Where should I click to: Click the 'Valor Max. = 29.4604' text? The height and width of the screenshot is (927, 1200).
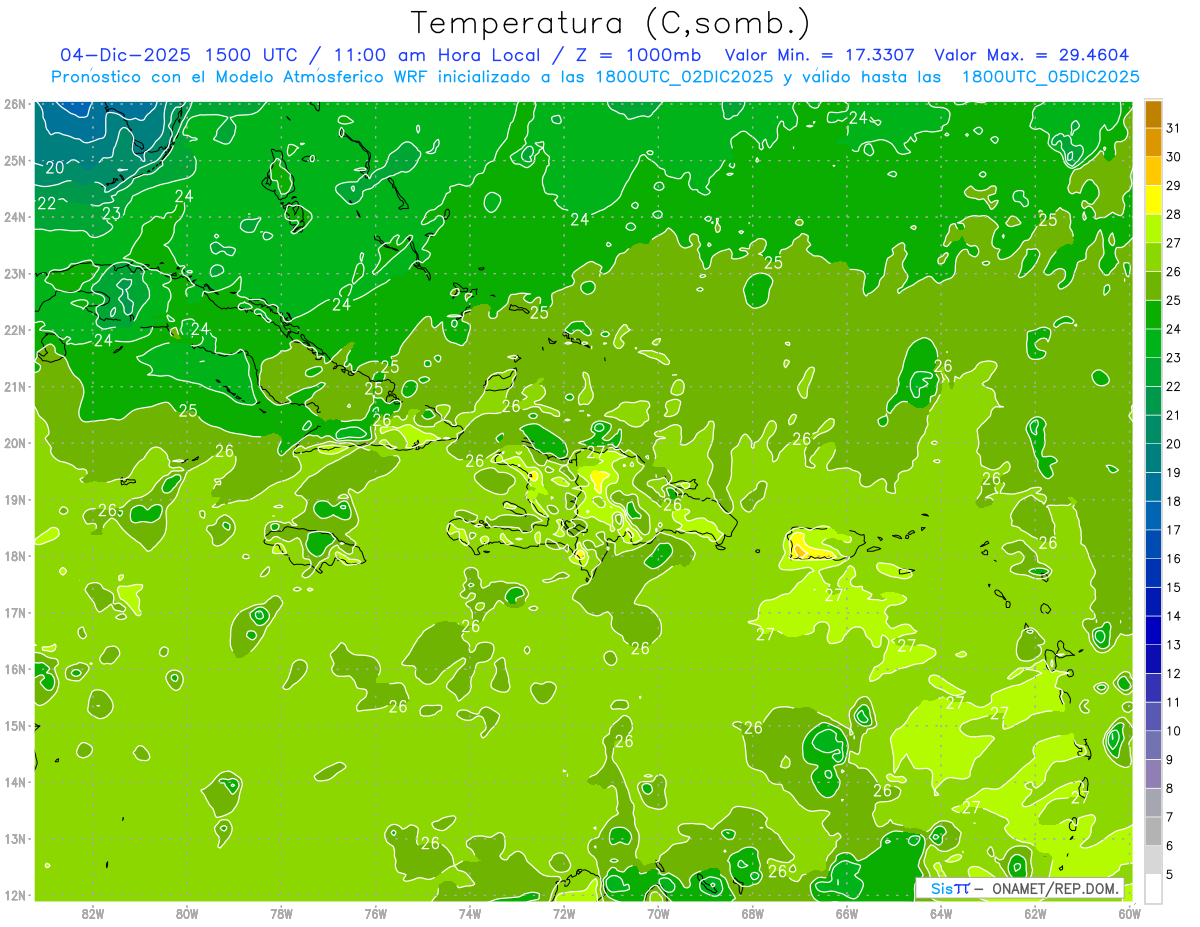click(x=1032, y=55)
